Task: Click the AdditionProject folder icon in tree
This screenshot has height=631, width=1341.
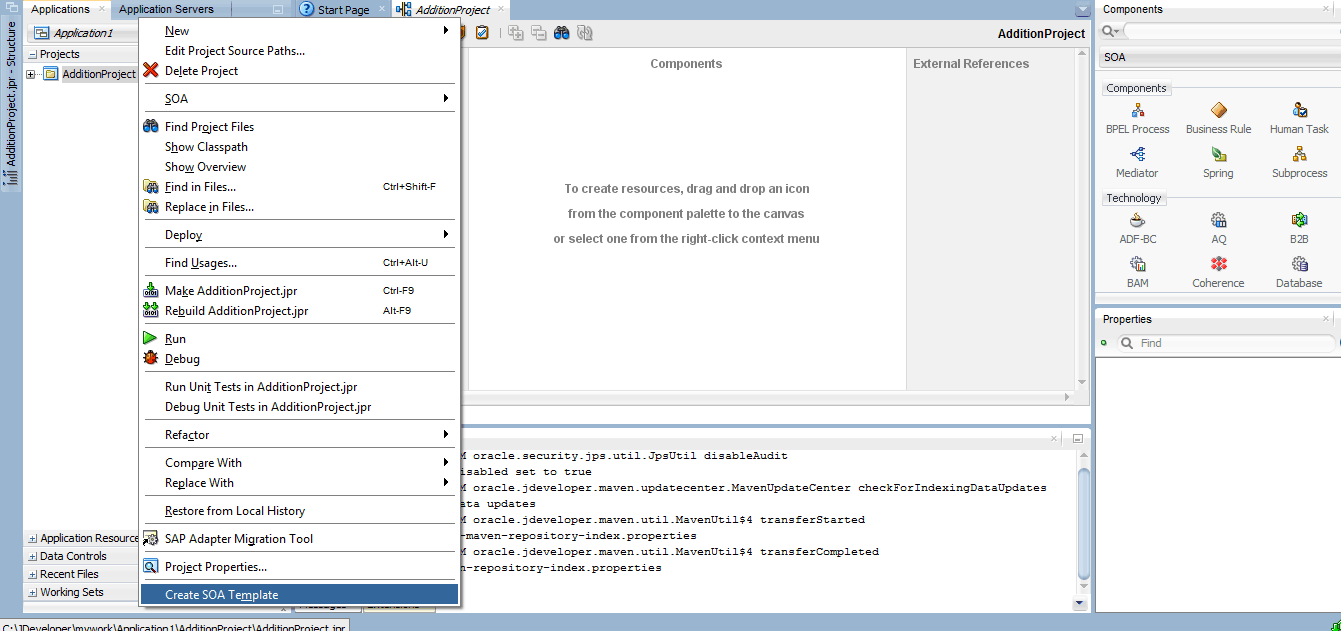Action: point(51,74)
